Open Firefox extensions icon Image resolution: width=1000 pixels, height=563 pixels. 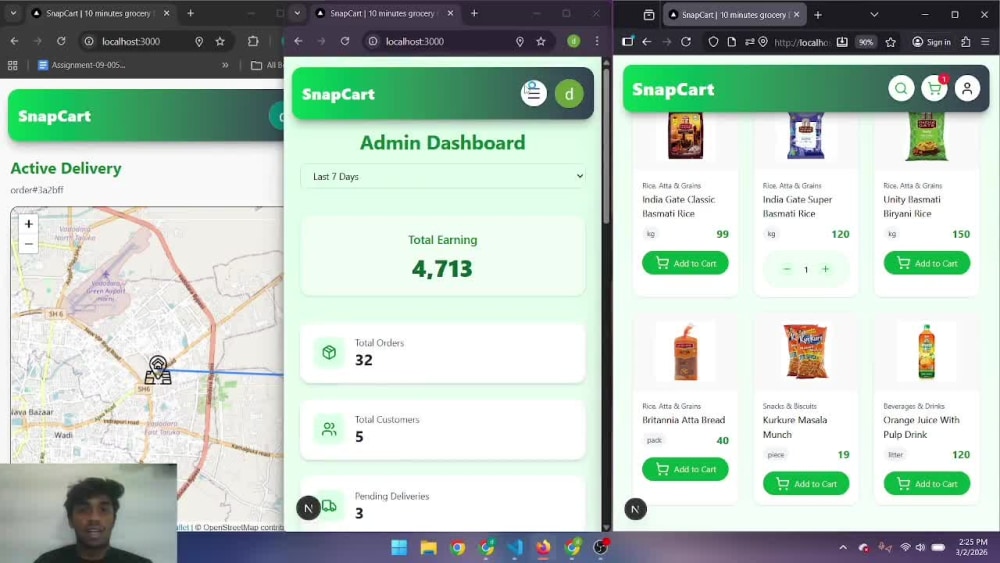(x=966, y=42)
